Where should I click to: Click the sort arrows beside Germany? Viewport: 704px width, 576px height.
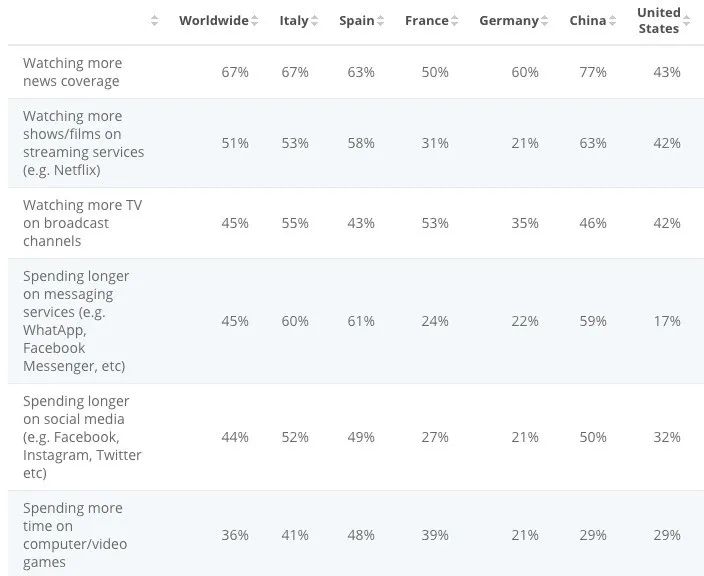point(545,21)
